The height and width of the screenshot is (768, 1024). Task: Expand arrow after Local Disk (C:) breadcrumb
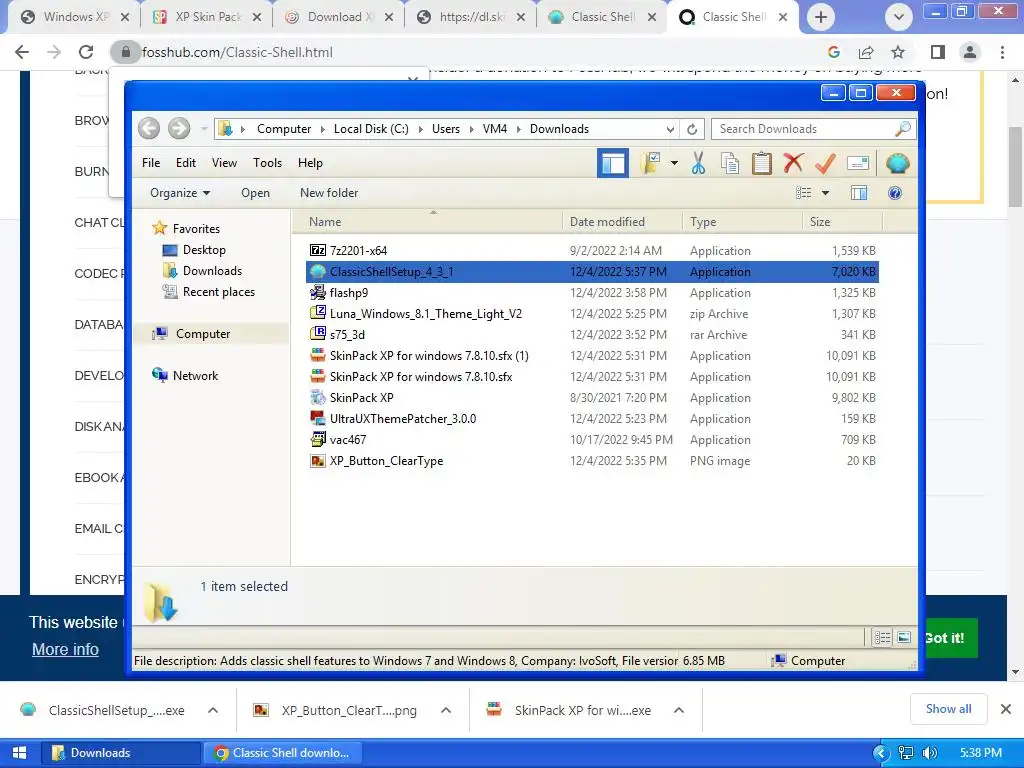point(420,129)
